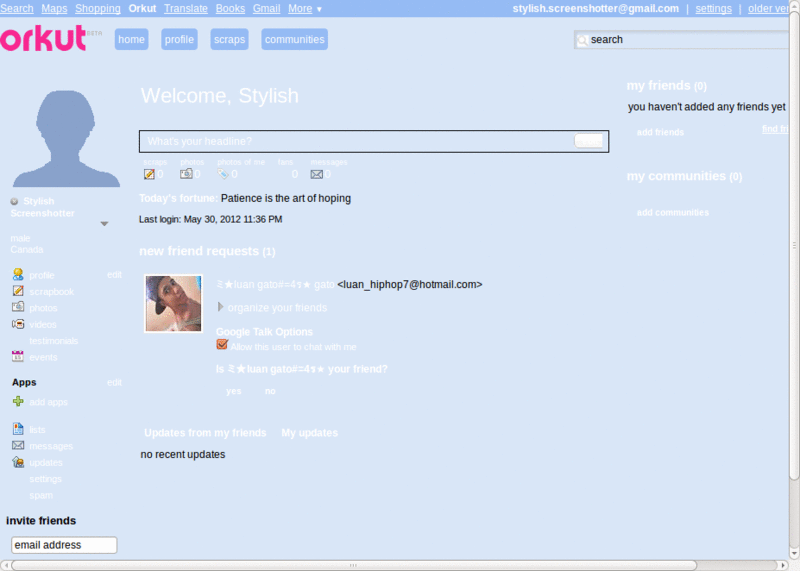Open the events calendar icon
Image resolution: width=800 pixels, height=571 pixels.
[18, 356]
